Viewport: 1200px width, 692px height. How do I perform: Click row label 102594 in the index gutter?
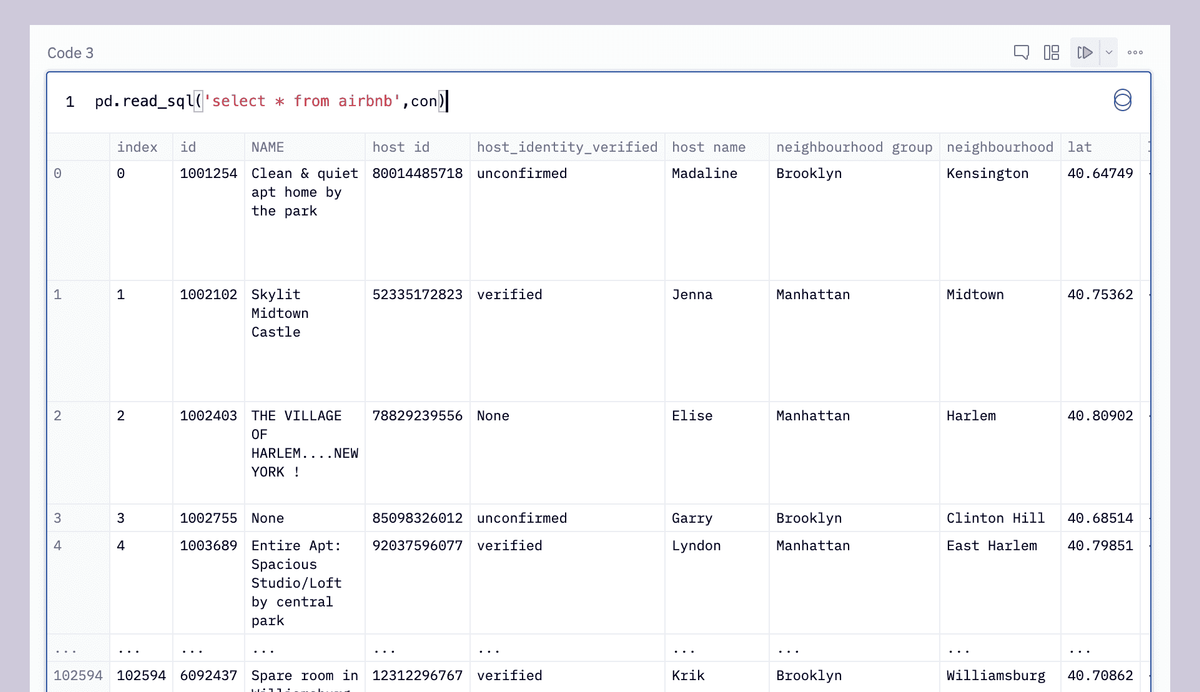(78, 675)
